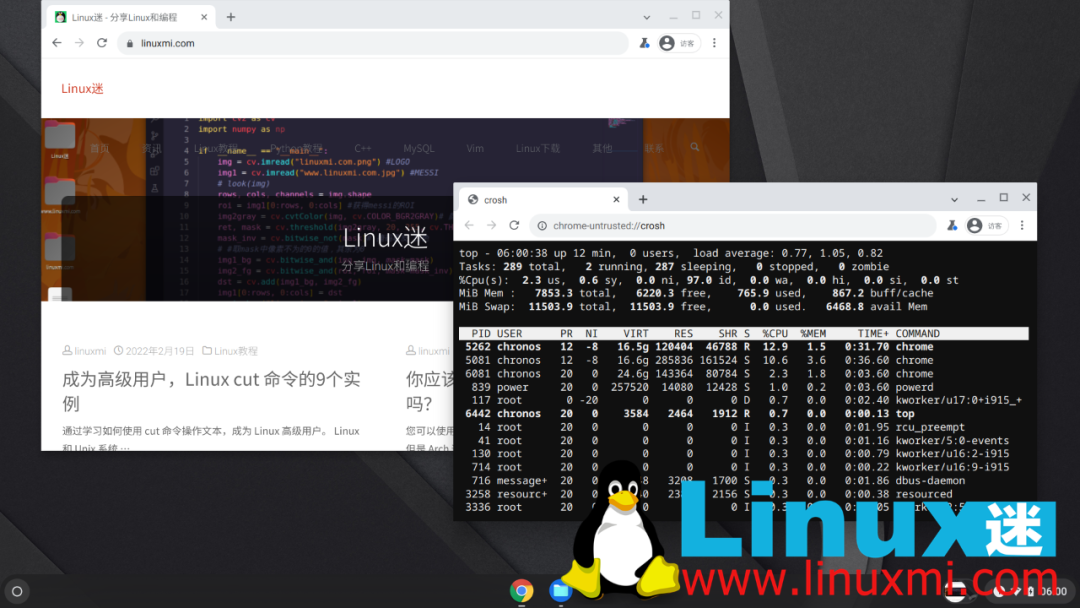Open Chrome from the shelf
This screenshot has height=608, width=1080.
521,591
